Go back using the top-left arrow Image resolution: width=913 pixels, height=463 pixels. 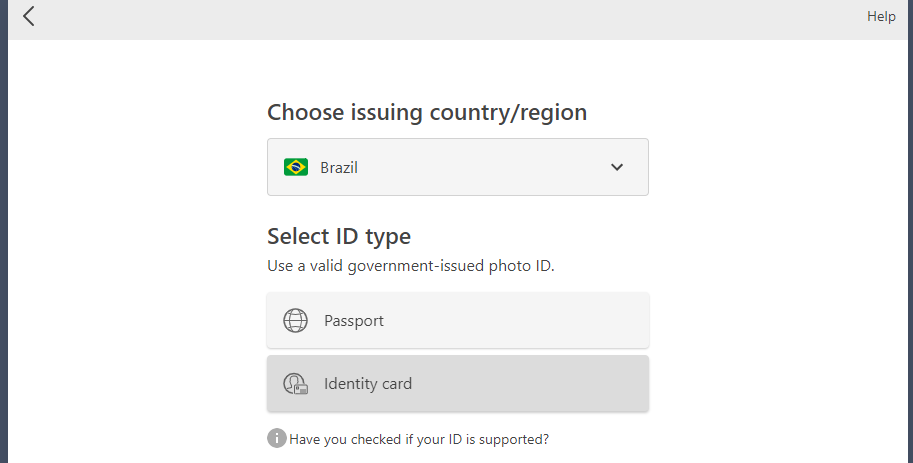[x=28, y=16]
